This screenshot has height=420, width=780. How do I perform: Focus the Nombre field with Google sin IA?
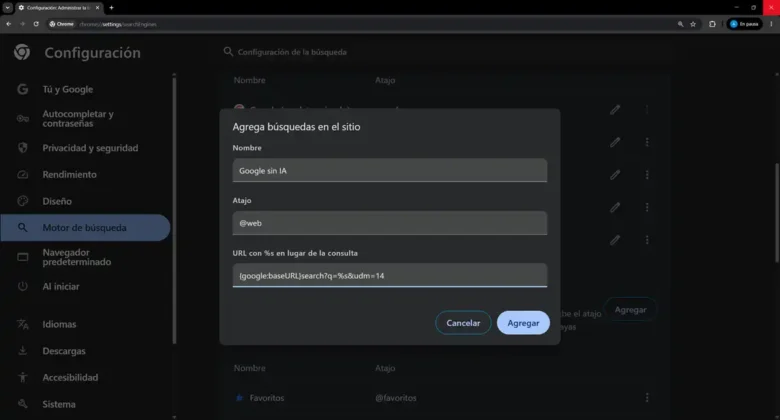(390, 171)
